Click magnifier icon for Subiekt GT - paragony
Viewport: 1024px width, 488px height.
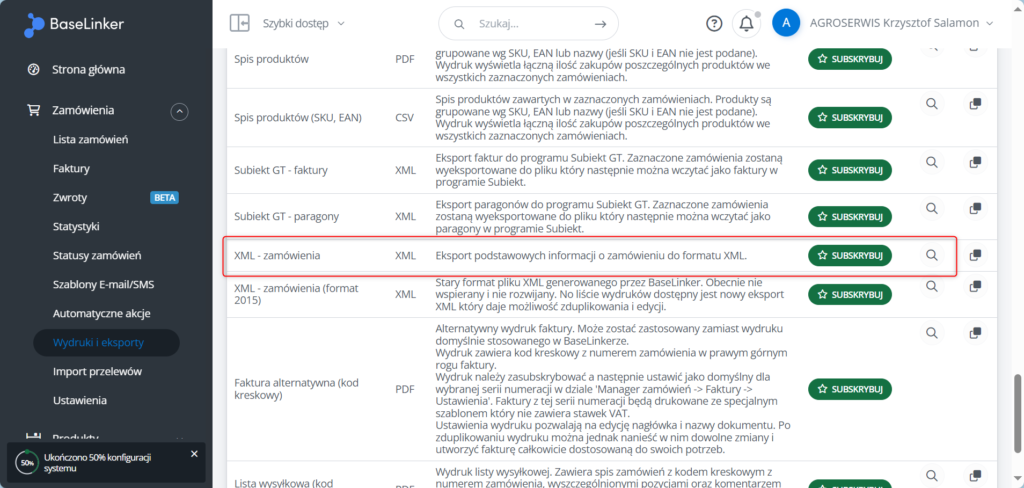932,209
